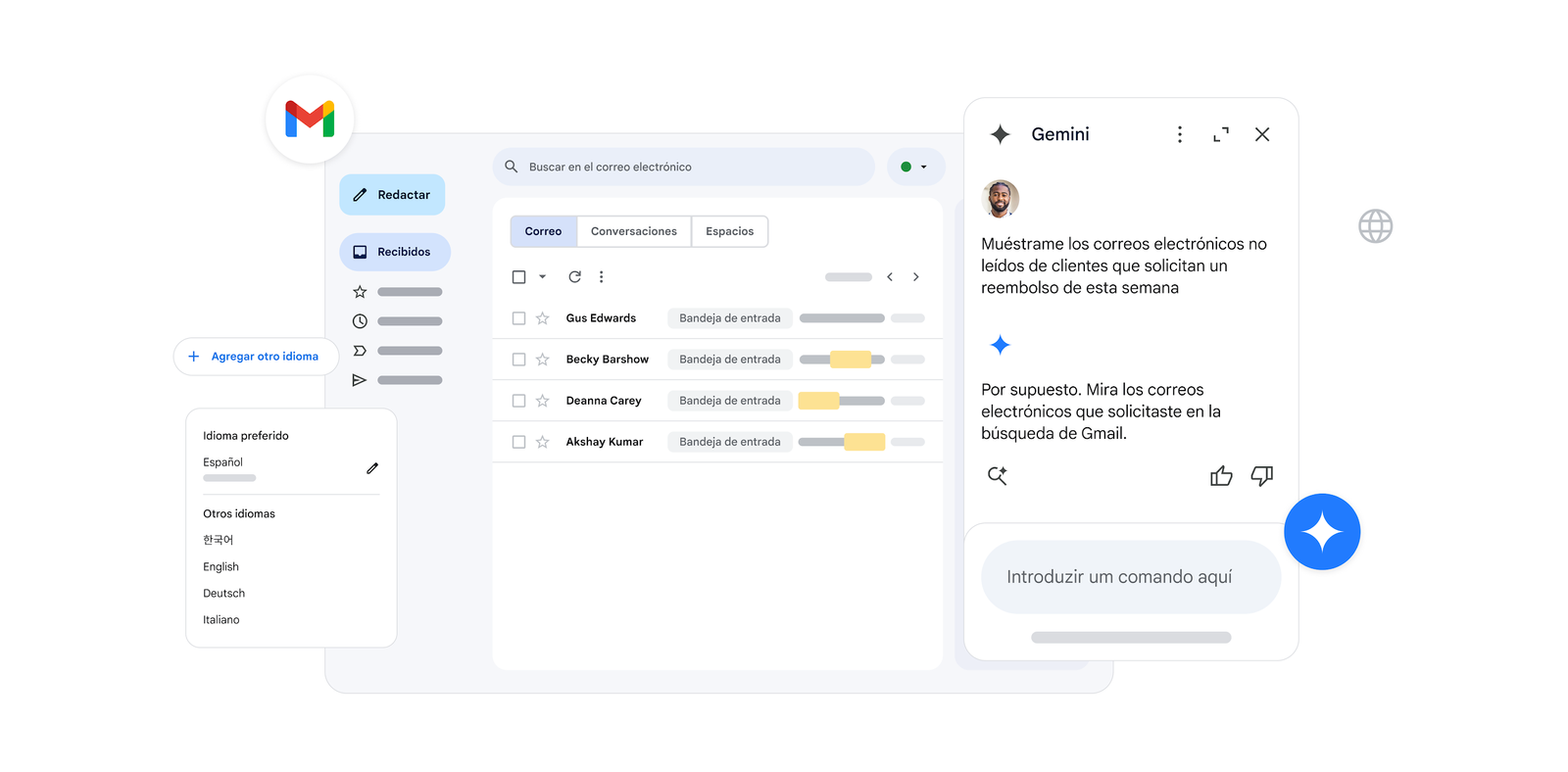Image resolution: width=1568 pixels, height=772 pixels.
Task: Open the green status indicator dropdown
Action: pos(915,167)
